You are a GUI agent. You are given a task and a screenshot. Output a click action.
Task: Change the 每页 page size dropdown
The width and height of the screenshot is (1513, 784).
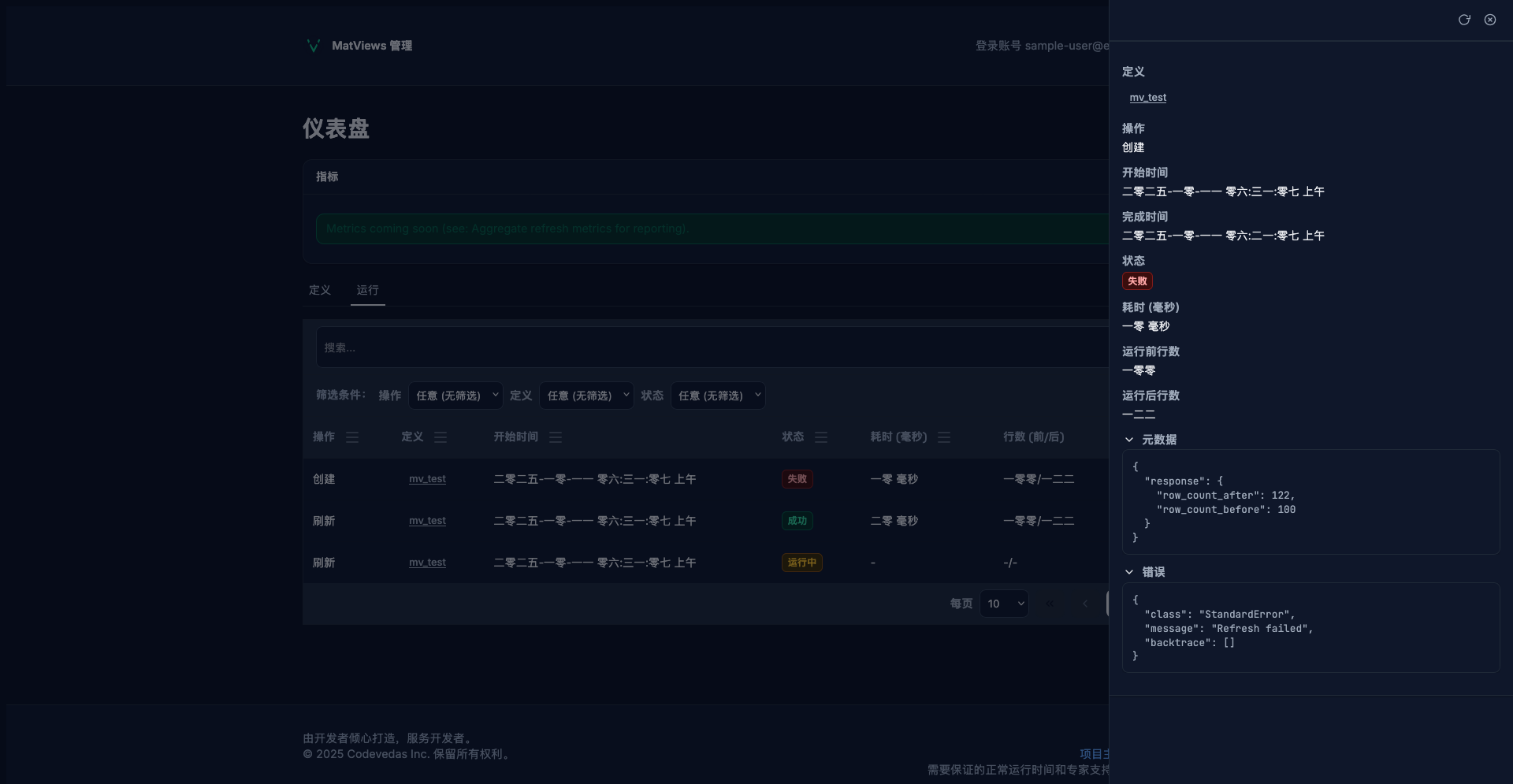(1004, 604)
